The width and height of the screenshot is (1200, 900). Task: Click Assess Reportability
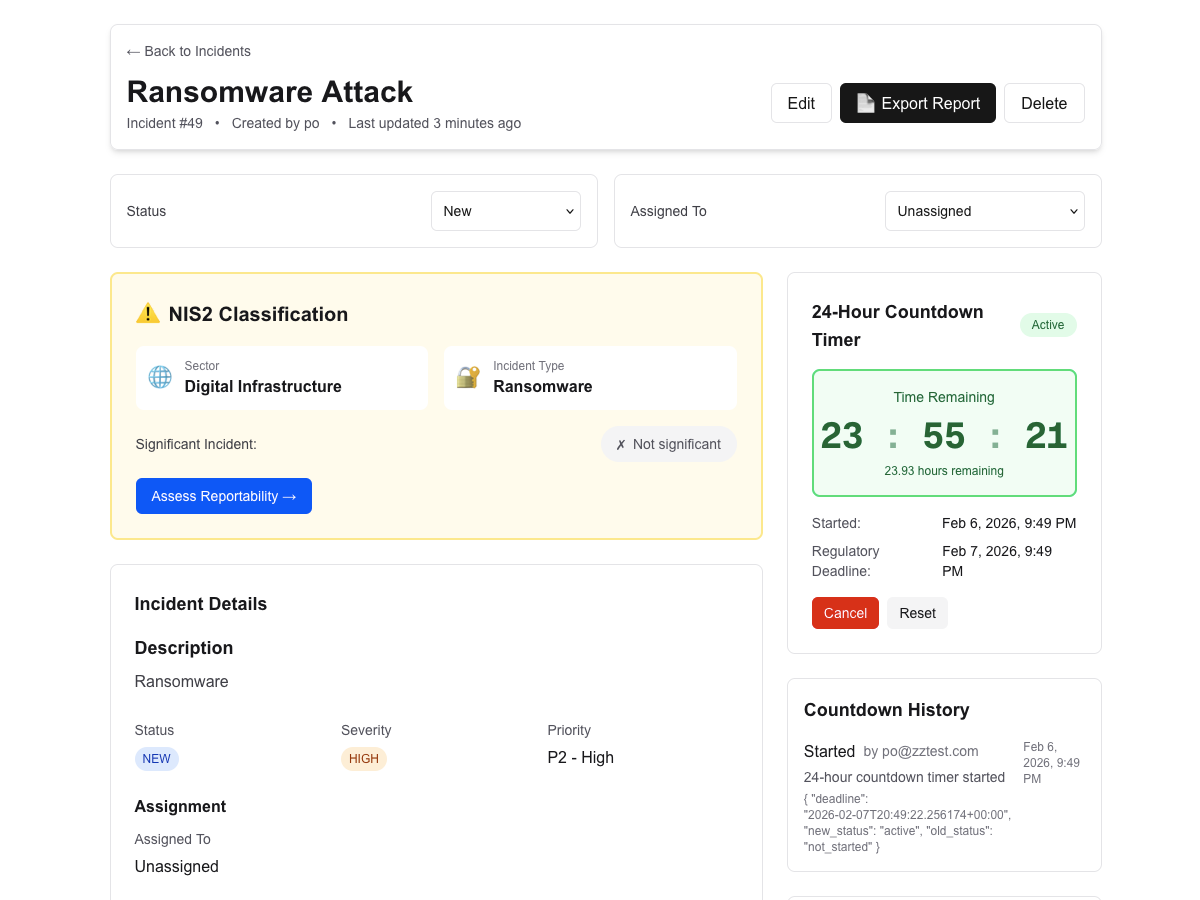[223, 496]
